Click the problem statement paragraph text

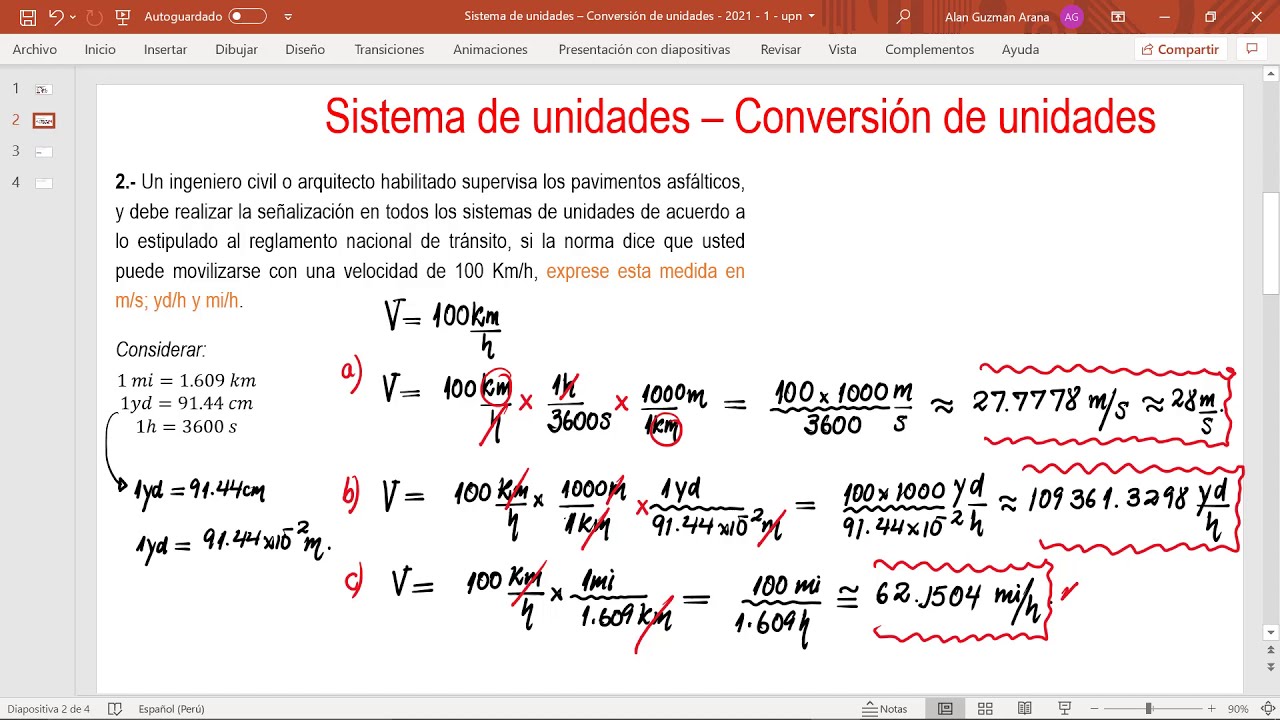click(430, 241)
